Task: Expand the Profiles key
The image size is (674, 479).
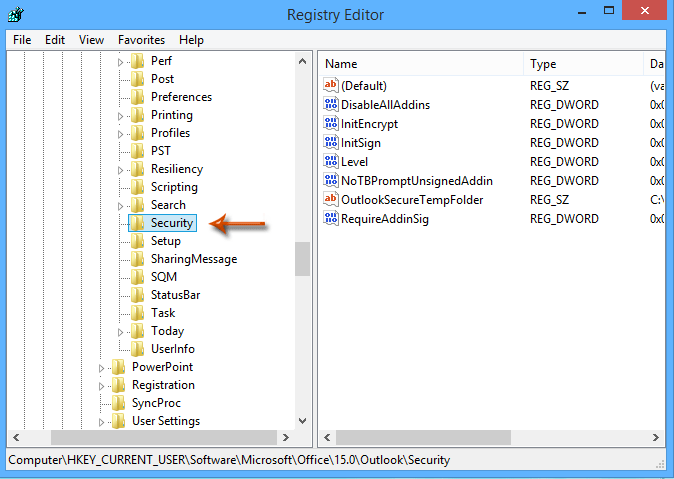Action: click(x=121, y=135)
